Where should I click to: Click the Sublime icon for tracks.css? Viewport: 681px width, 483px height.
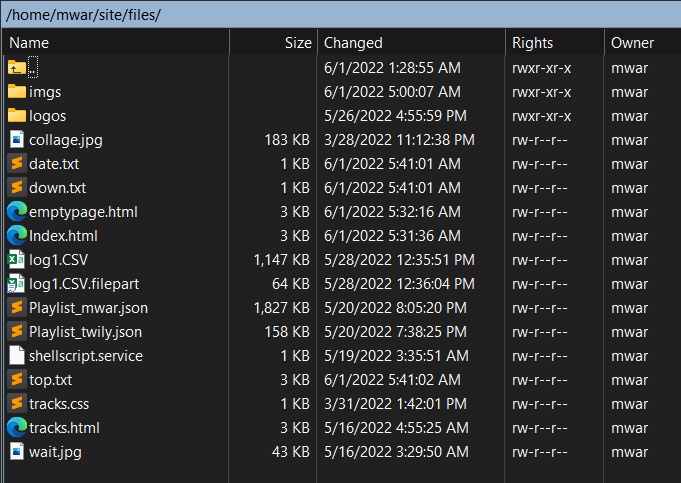(x=16, y=403)
